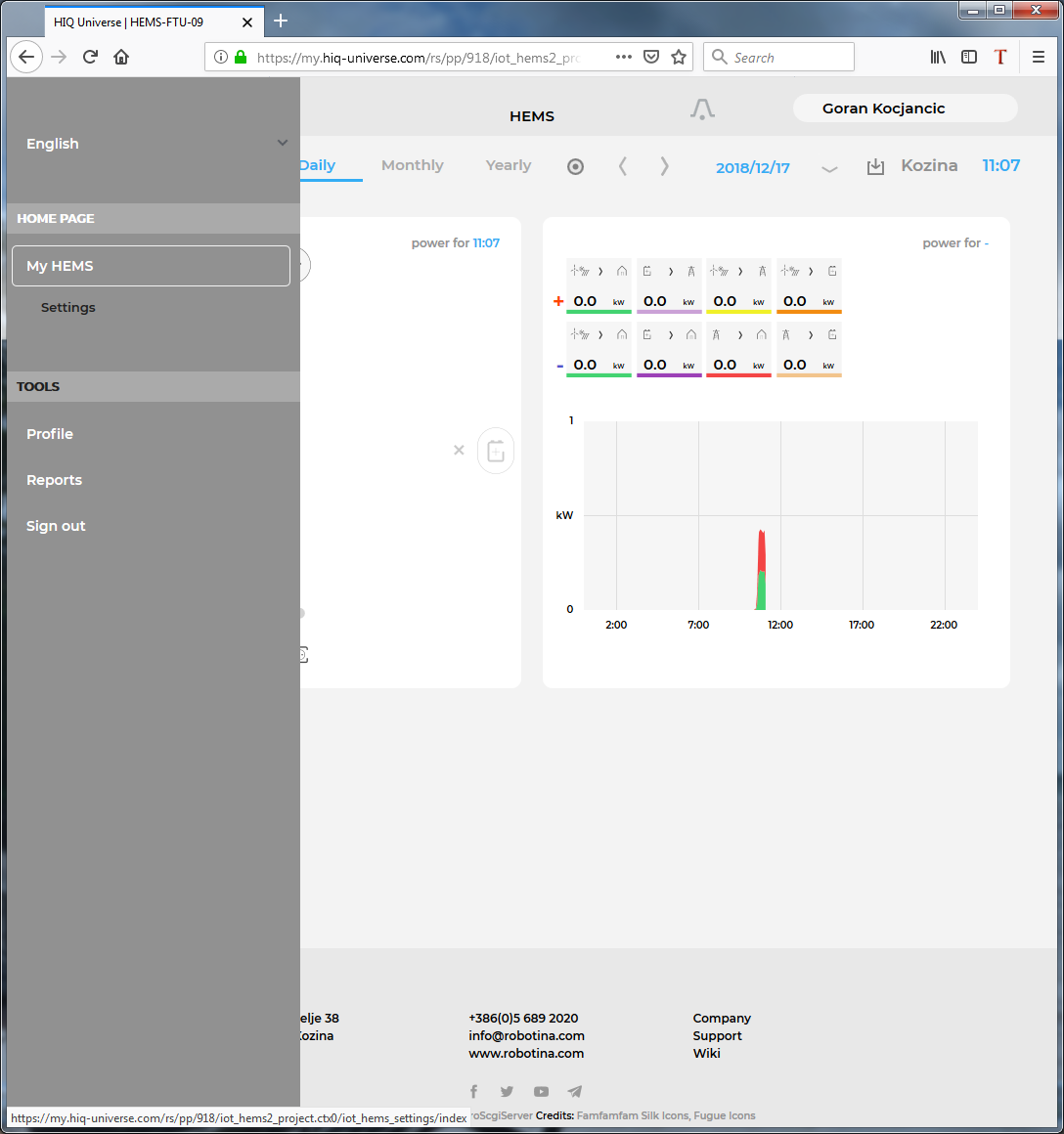
Task: Click the battery icon in left panel
Action: 496,451
